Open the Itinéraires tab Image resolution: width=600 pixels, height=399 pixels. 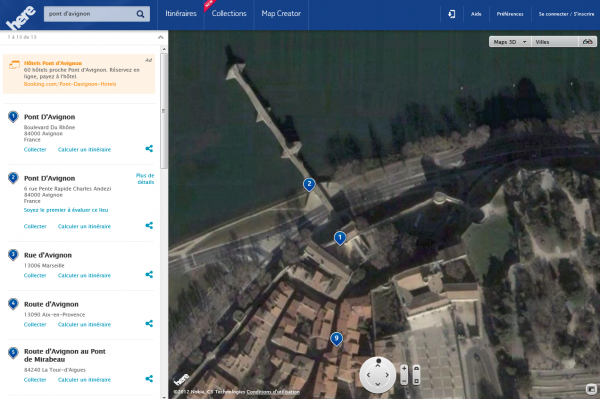coord(181,14)
